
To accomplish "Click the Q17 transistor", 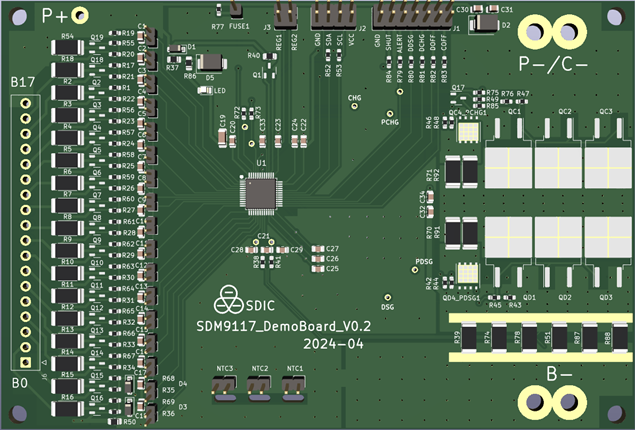I will tap(458, 98).
